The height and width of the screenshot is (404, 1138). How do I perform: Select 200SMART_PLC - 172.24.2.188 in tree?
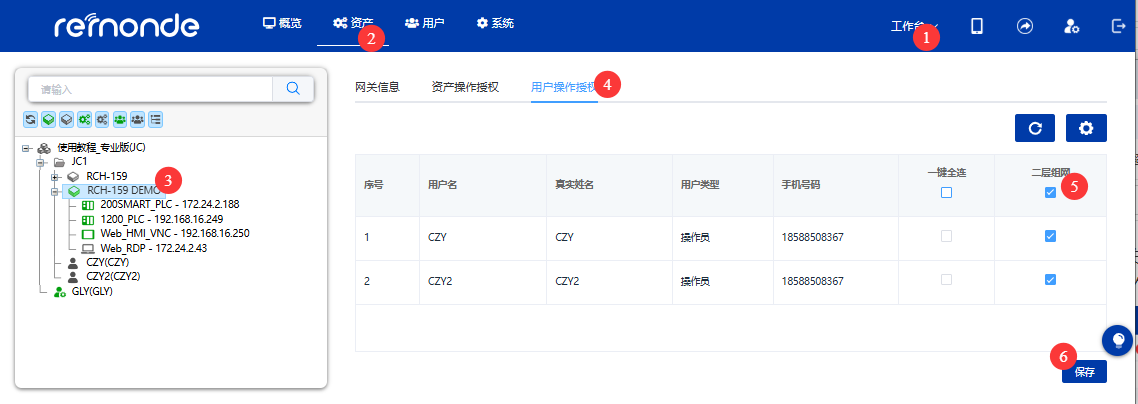pyautogui.click(x=169, y=205)
